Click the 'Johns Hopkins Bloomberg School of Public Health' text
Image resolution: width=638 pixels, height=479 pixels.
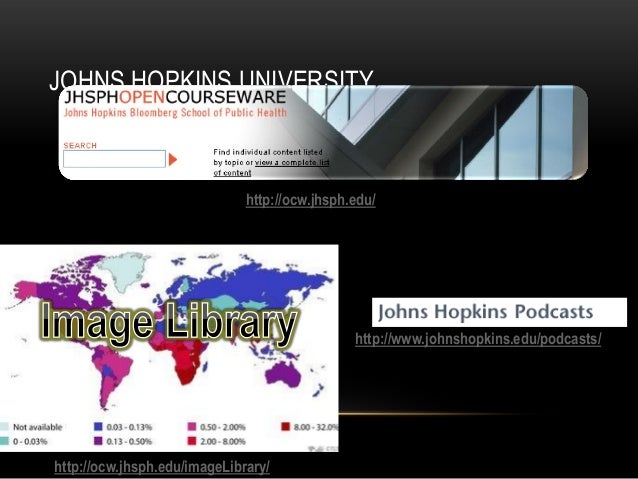point(175,113)
